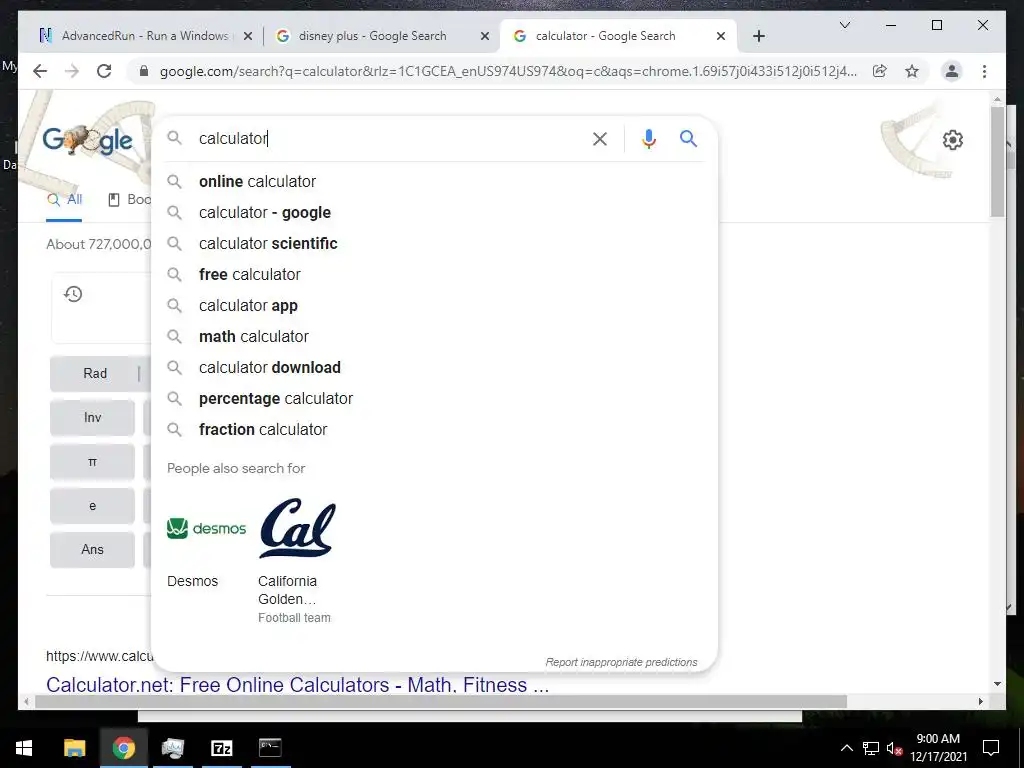Click the browser forward arrow
The image size is (1024, 768).
72,71
